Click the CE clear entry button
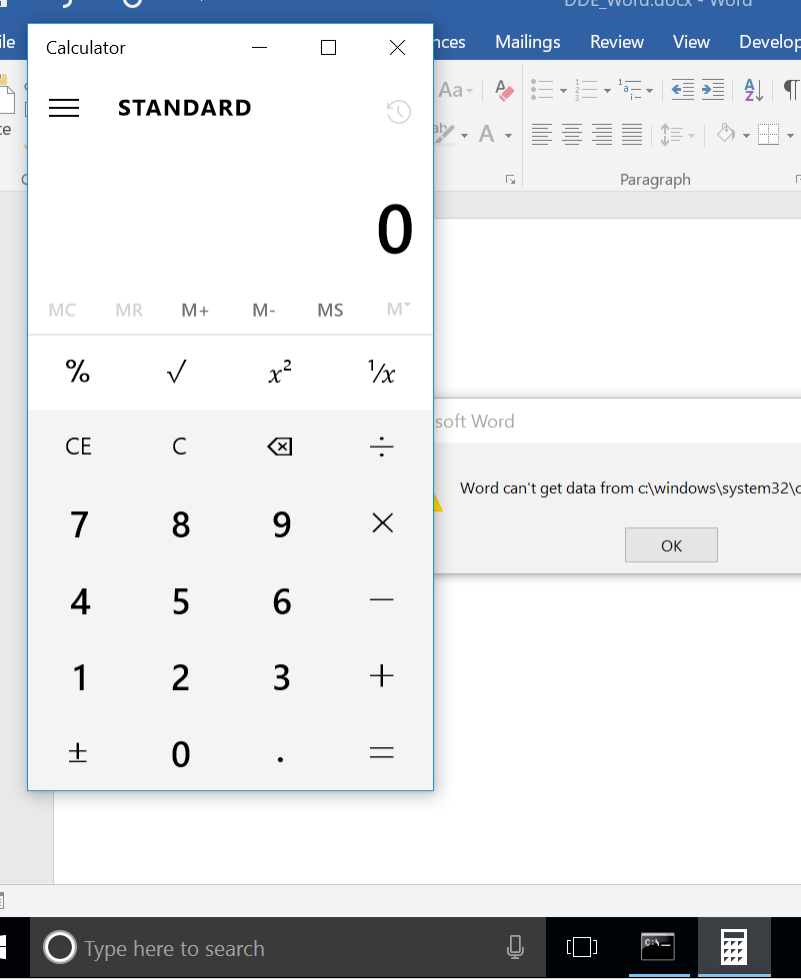This screenshot has height=979, width=801. 78,446
